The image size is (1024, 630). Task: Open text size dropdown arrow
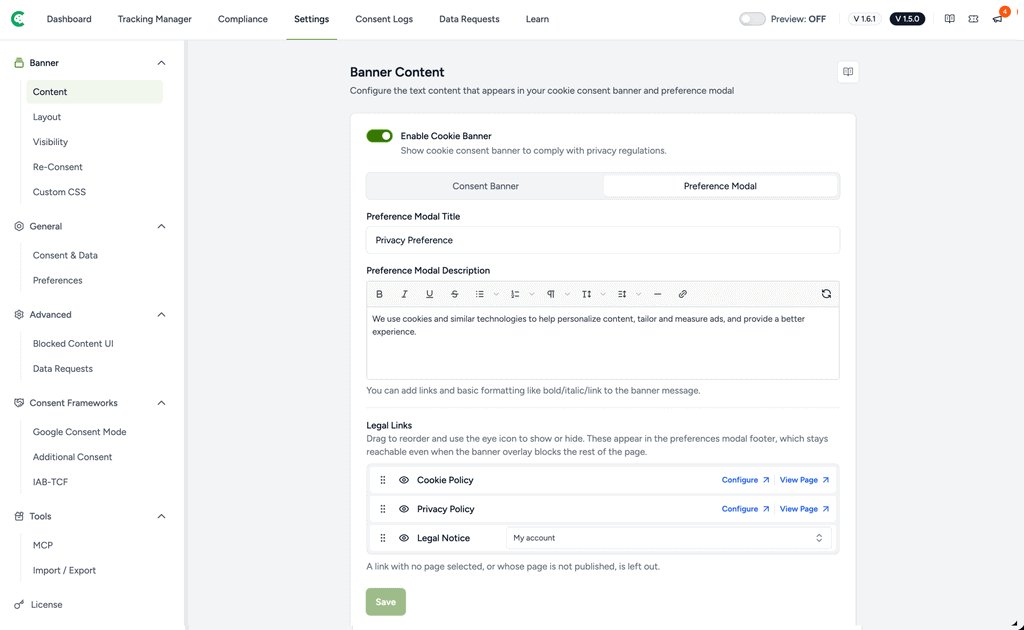pyautogui.click(x=603, y=294)
